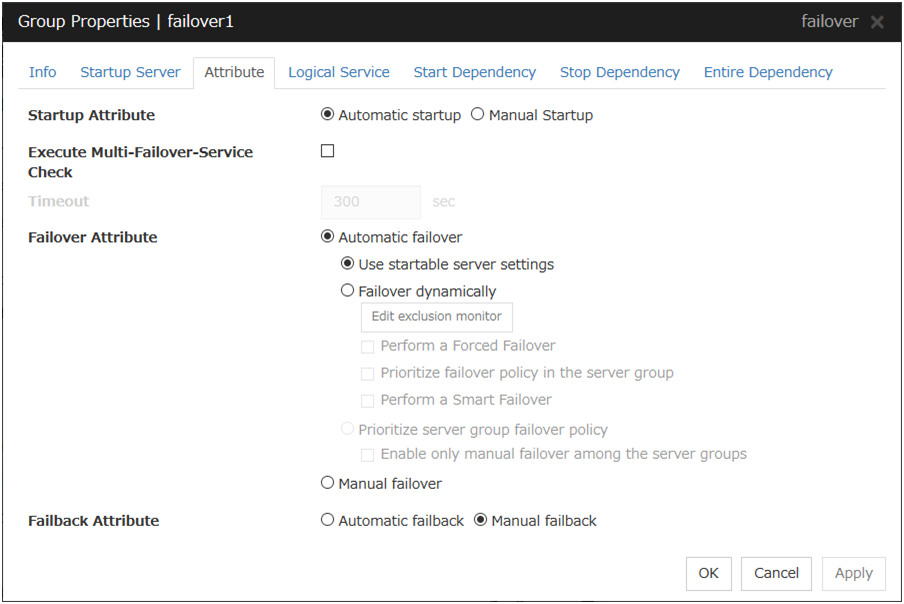Select Manual Startup radio option
Screen dimensions: 904x604
point(478,115)
